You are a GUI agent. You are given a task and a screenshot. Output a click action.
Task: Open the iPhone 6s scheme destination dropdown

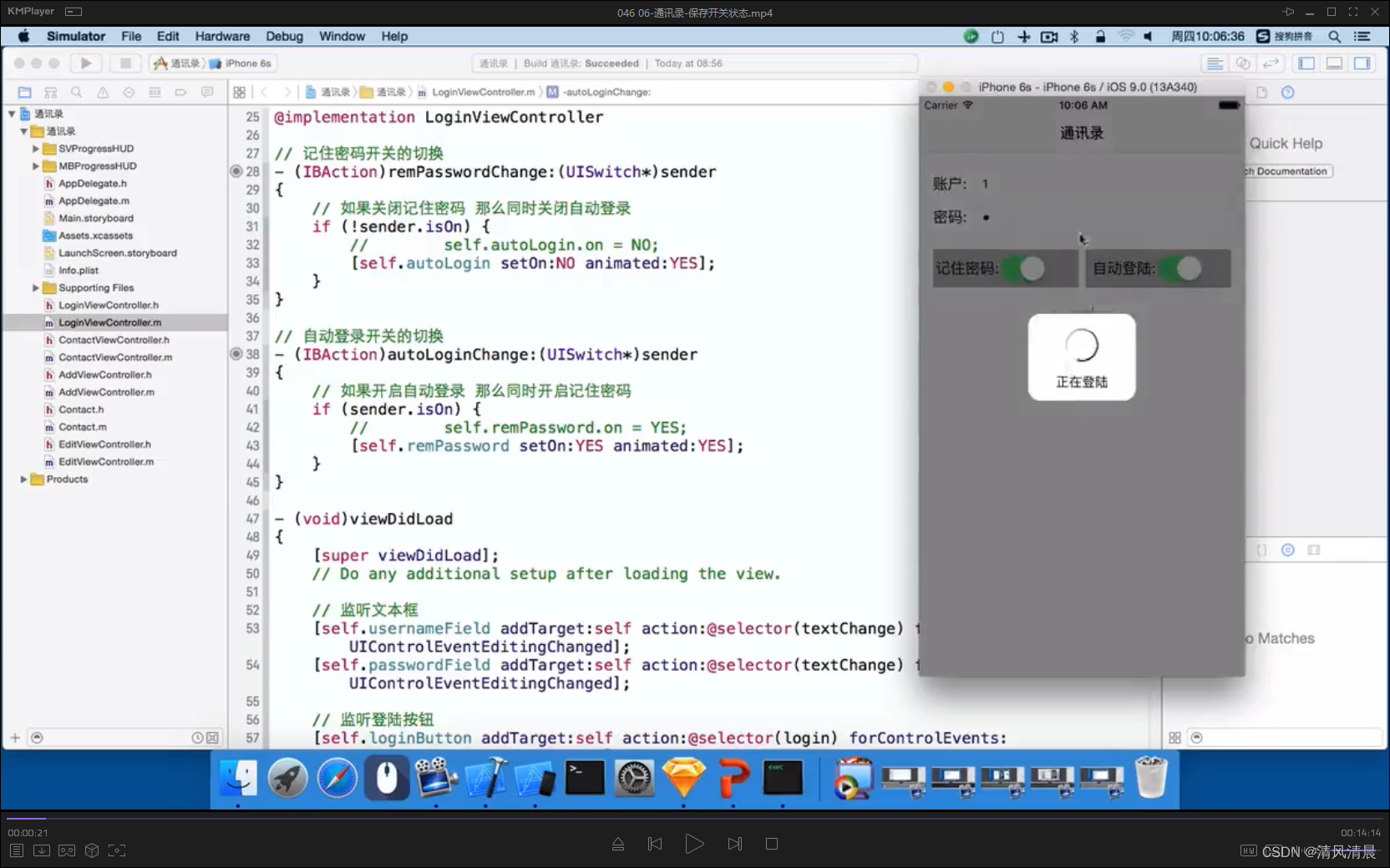241,63
